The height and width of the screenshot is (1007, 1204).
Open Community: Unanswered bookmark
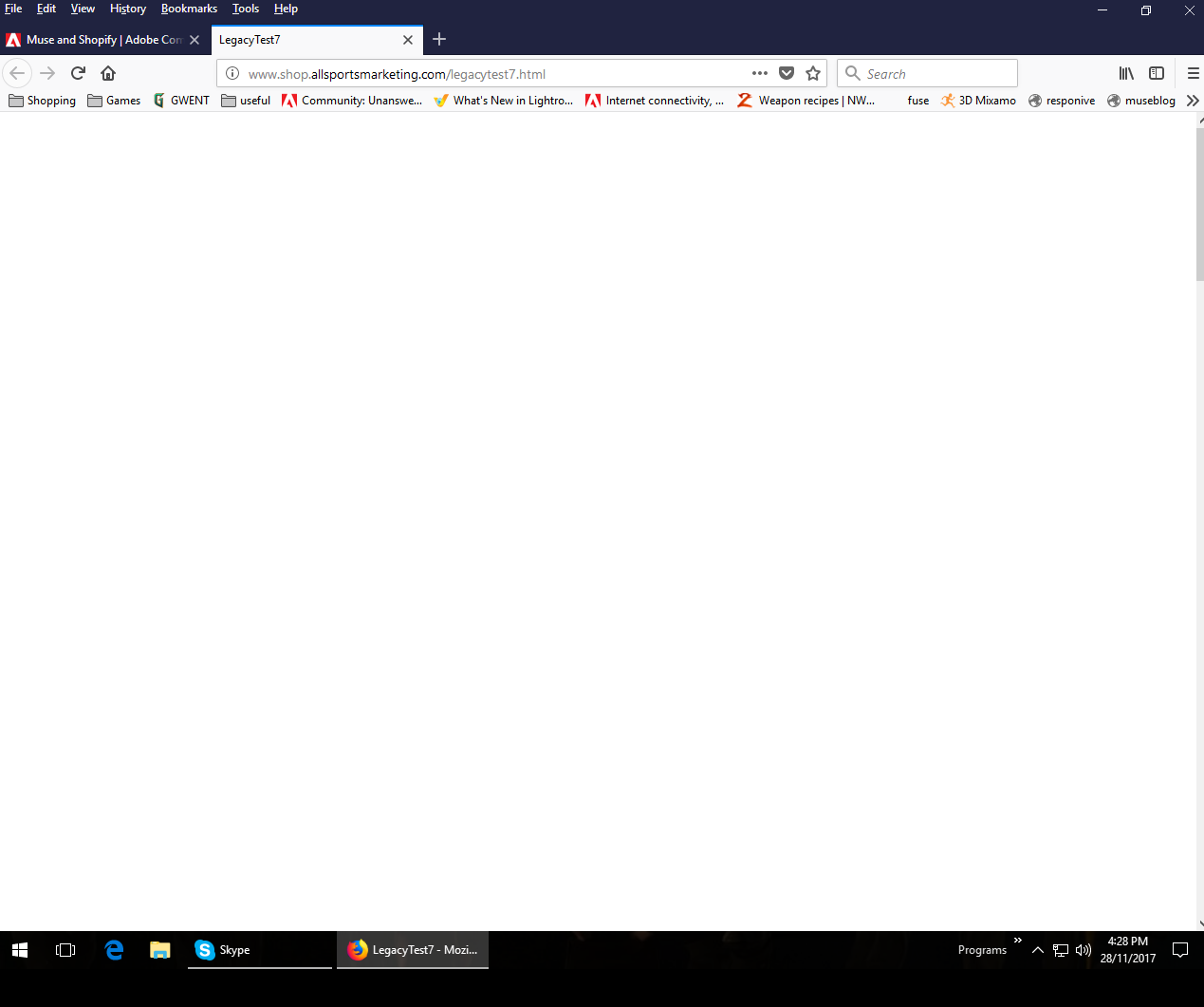point(352,101)
